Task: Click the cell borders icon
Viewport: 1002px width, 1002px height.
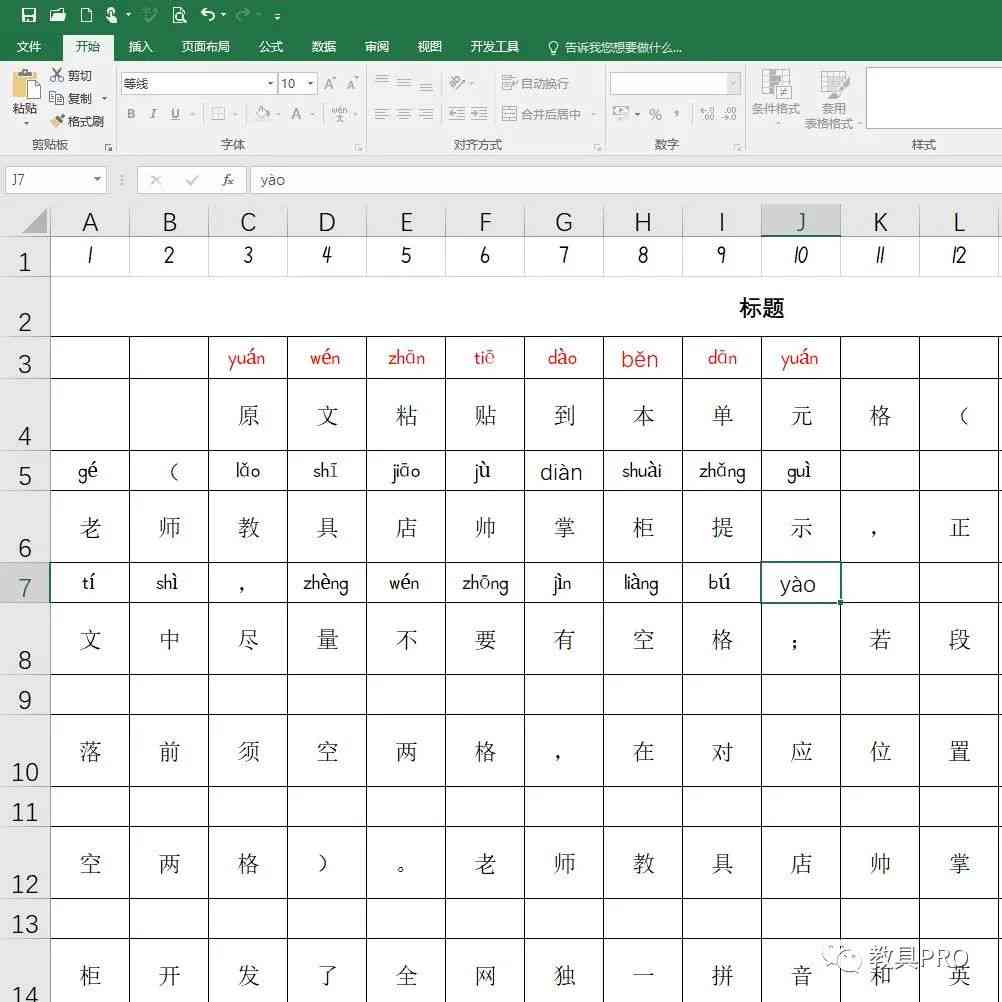Action: (x=218, y=114)
